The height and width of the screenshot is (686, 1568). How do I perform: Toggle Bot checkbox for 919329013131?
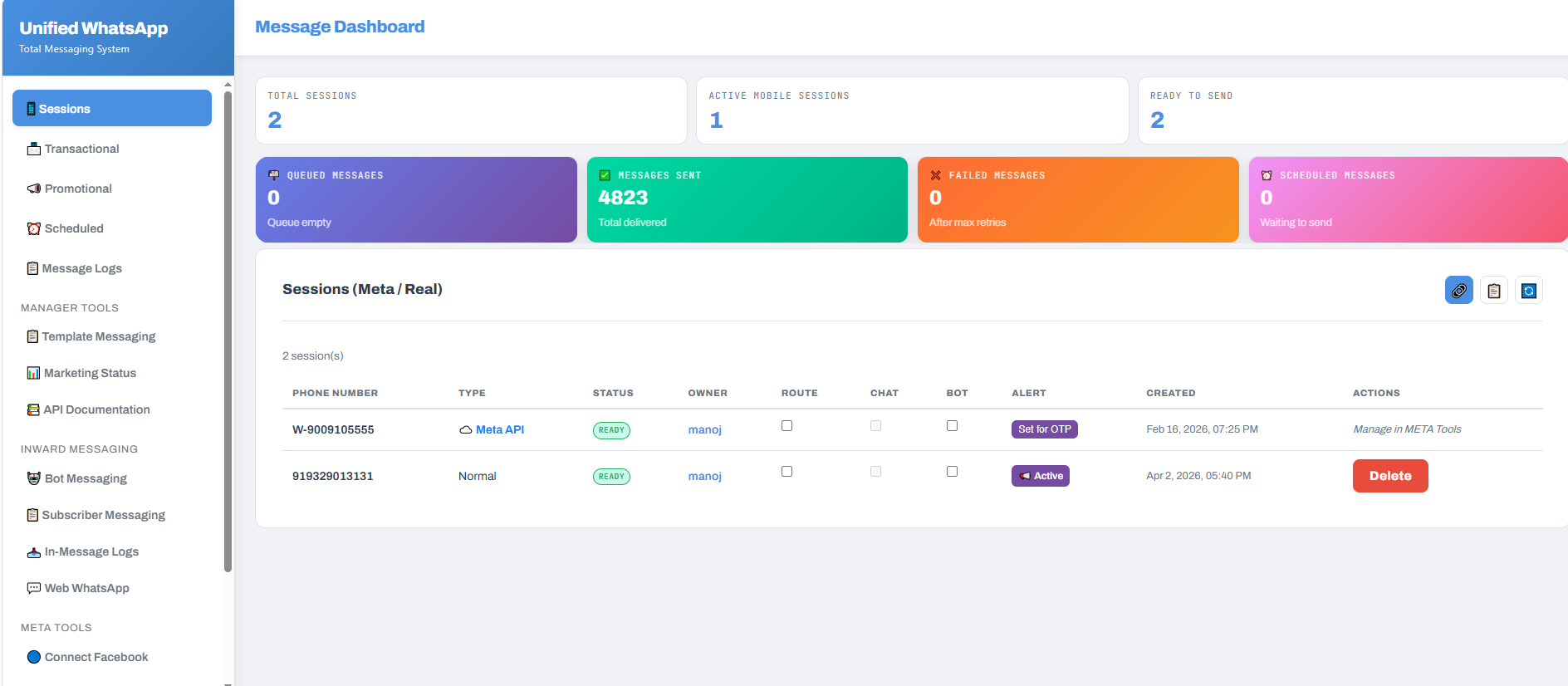click(952, 471)
